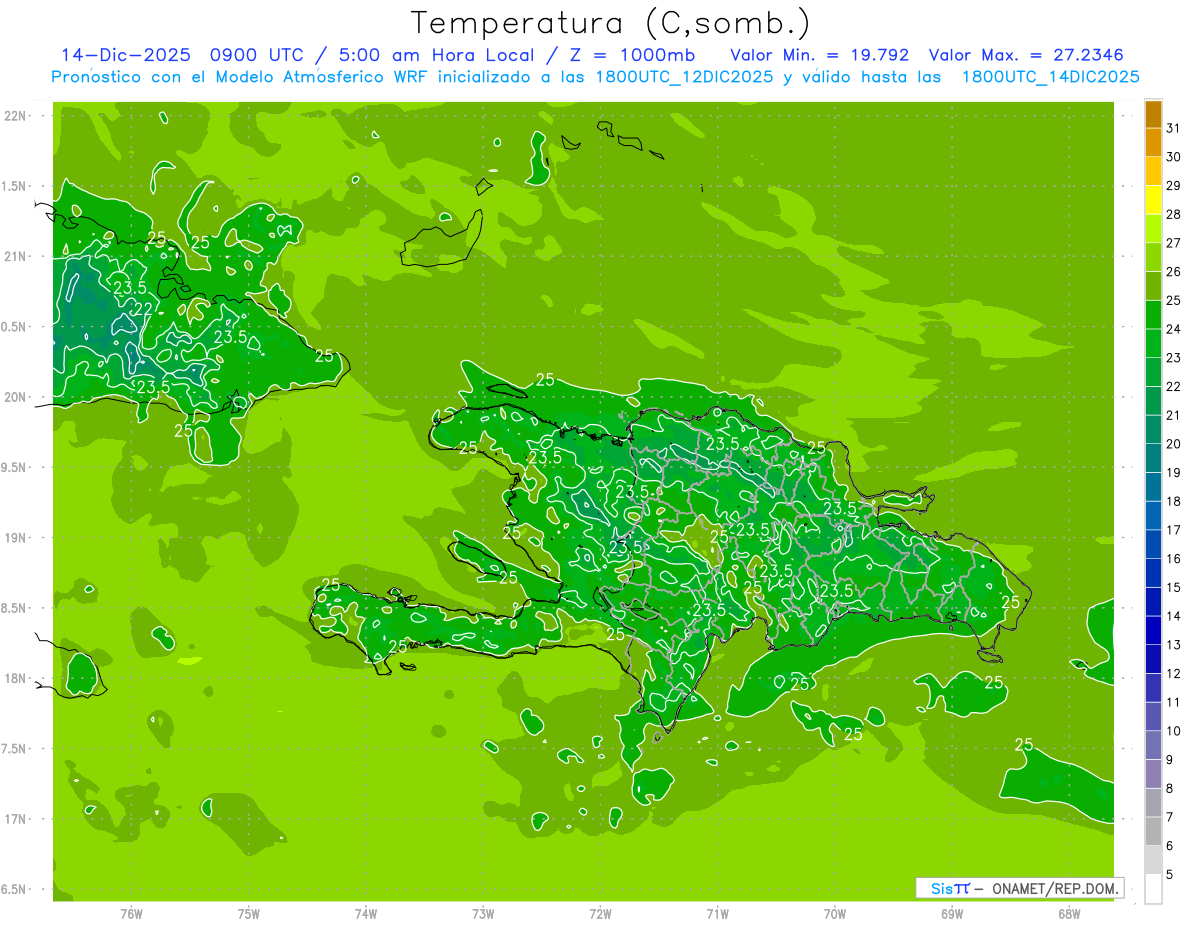Click the '1800UTC_14DIC2025' valid-until time text
The image size is (1200, 927).
(1050, 77)
